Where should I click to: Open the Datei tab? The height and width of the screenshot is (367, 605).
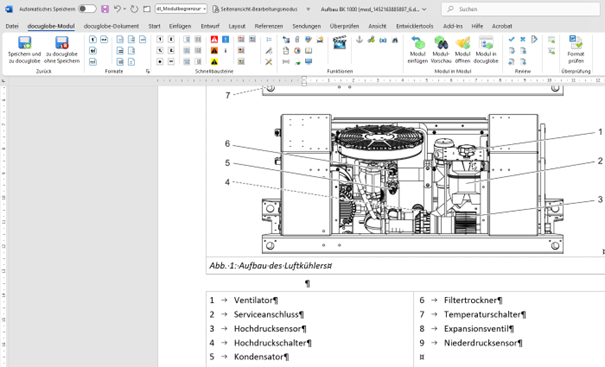pyautogui.click(x=12, y=26)
